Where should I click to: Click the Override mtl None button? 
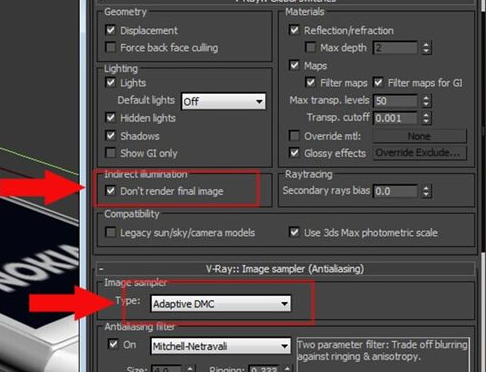(x=419, y=136)
